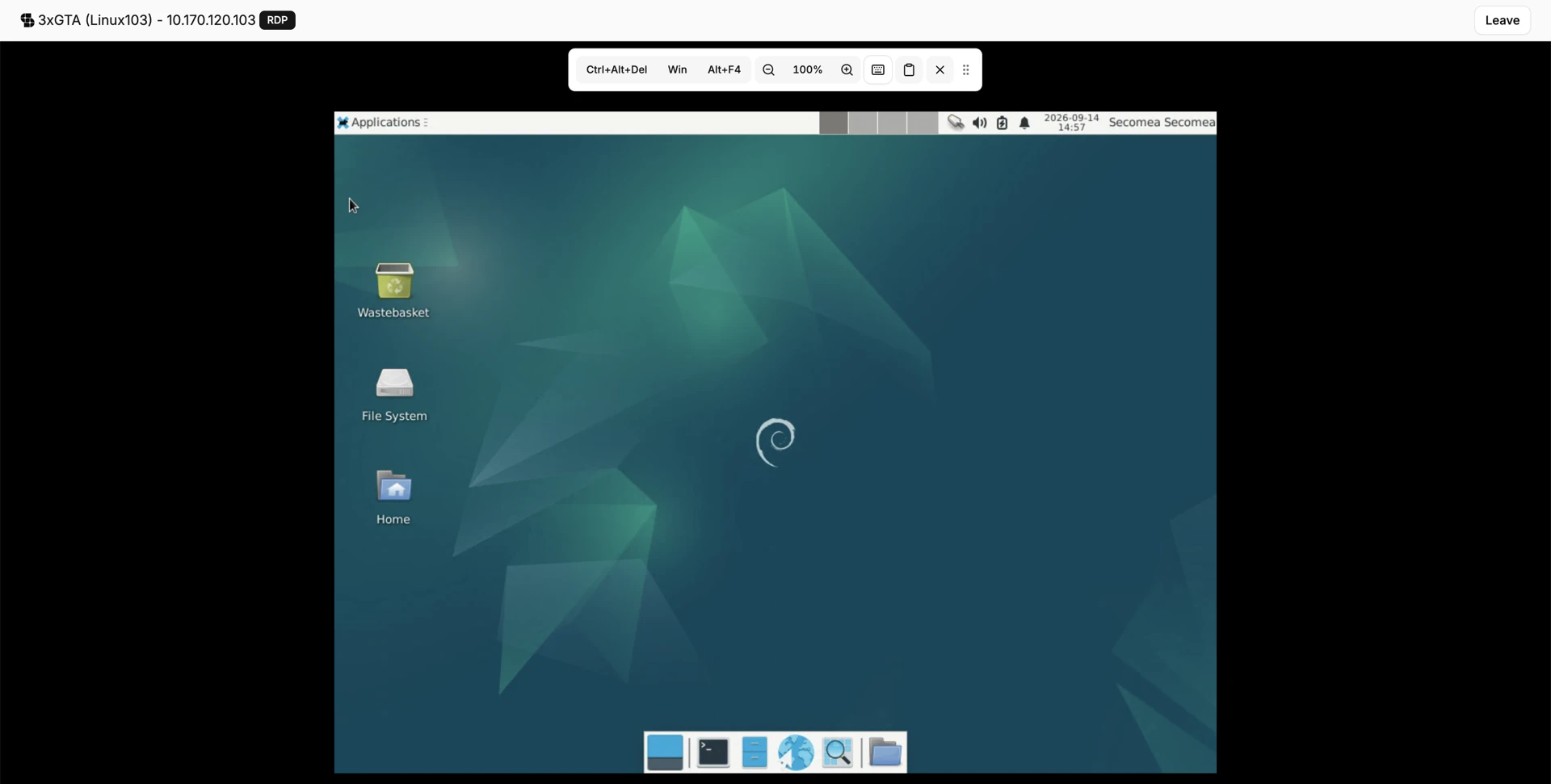
Task: Switch to the third workspace
Action: point(892,123)
